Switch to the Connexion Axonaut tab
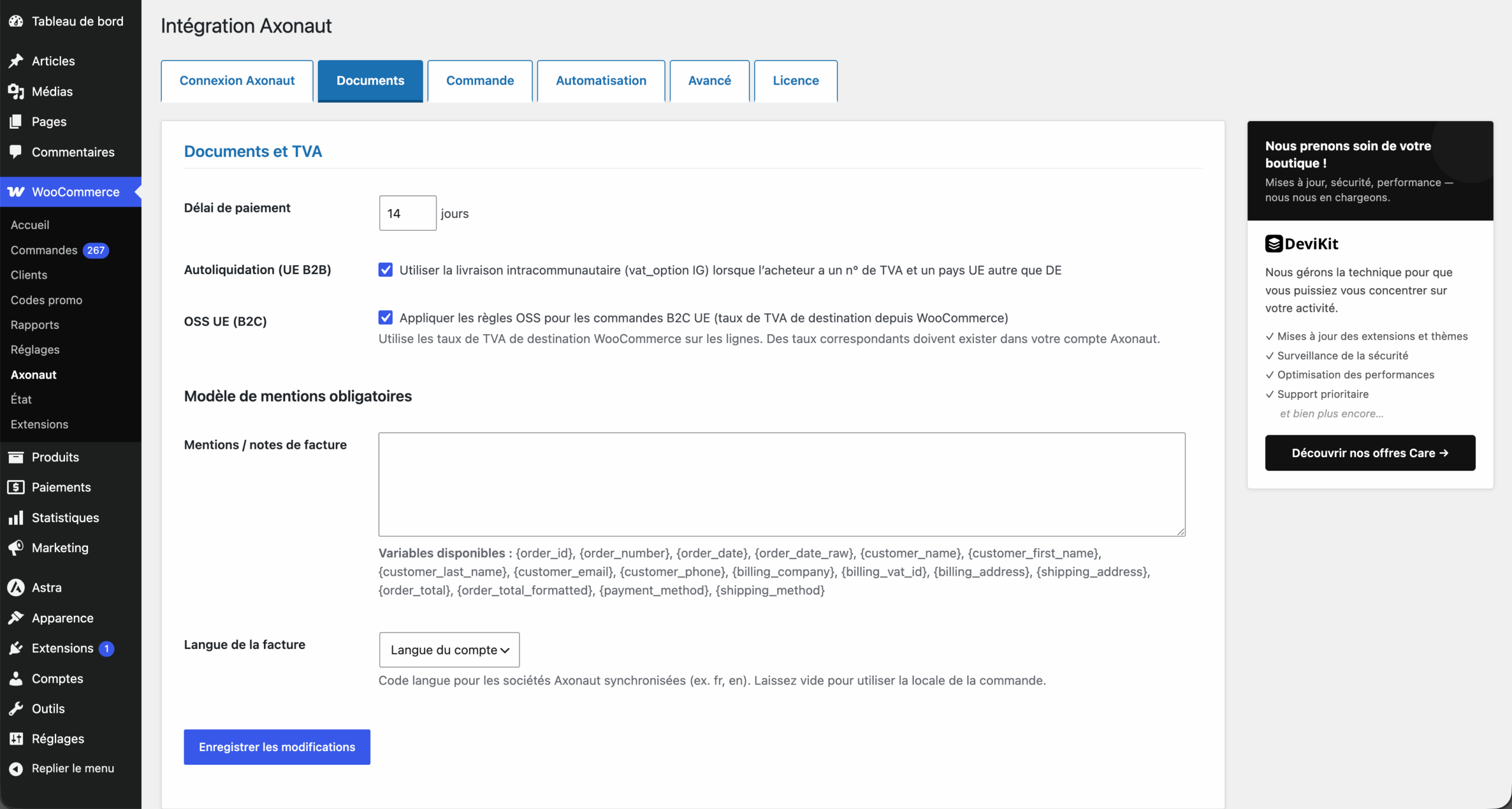The width and height of the screenshot is (1512, 809). tap(237, 81)
